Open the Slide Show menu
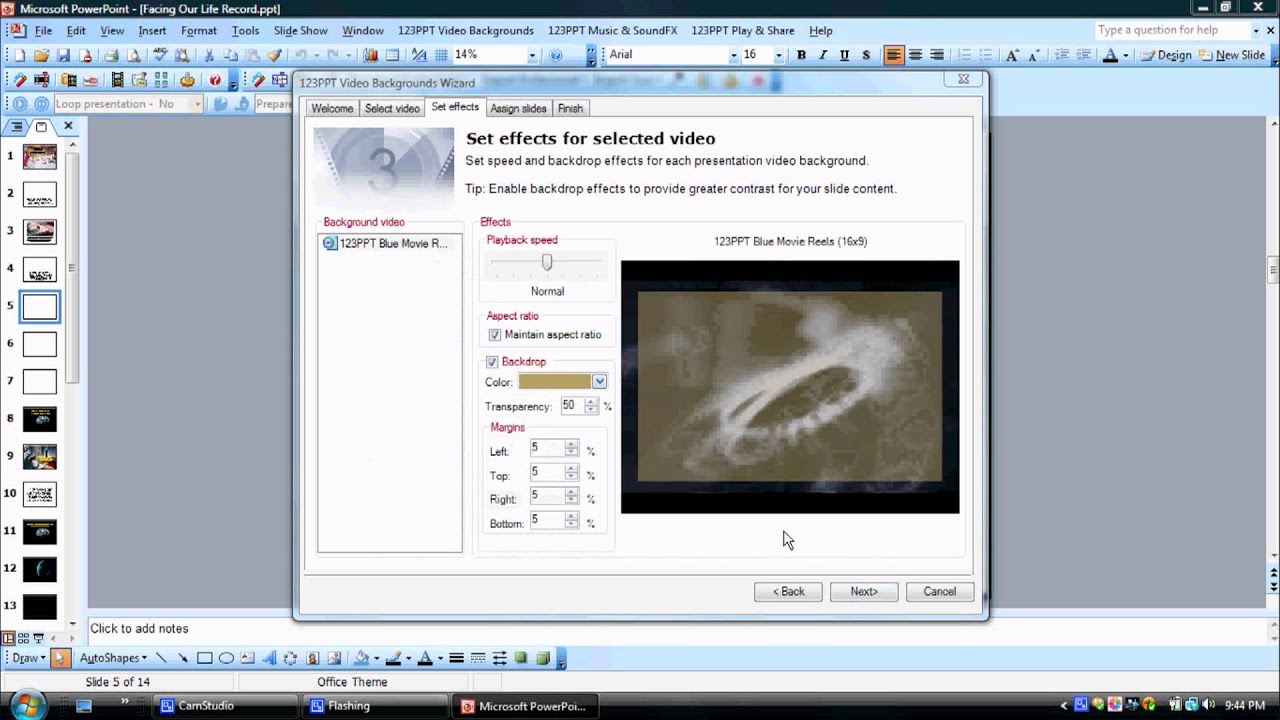The height and width of the screenshot is (720, 1280). pyautogui.click(x=300, y=31)
